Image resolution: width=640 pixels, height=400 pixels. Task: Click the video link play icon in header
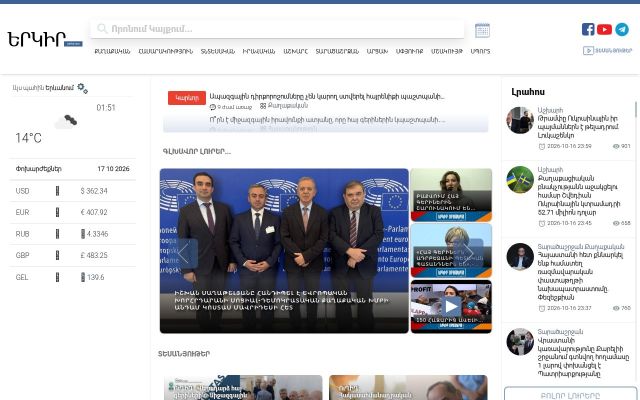pos(588,51)
